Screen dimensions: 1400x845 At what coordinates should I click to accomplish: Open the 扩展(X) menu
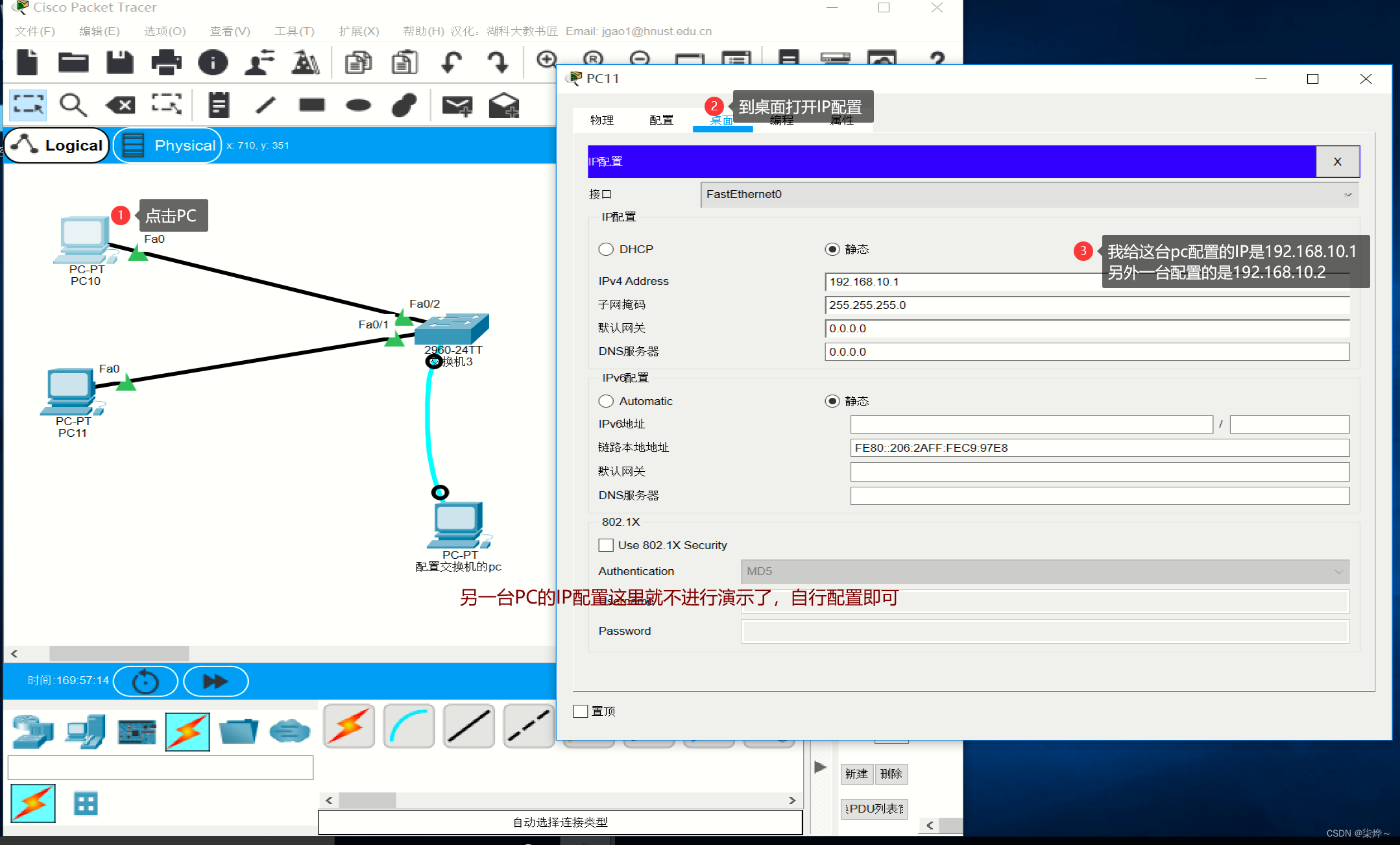coord(359,31)
